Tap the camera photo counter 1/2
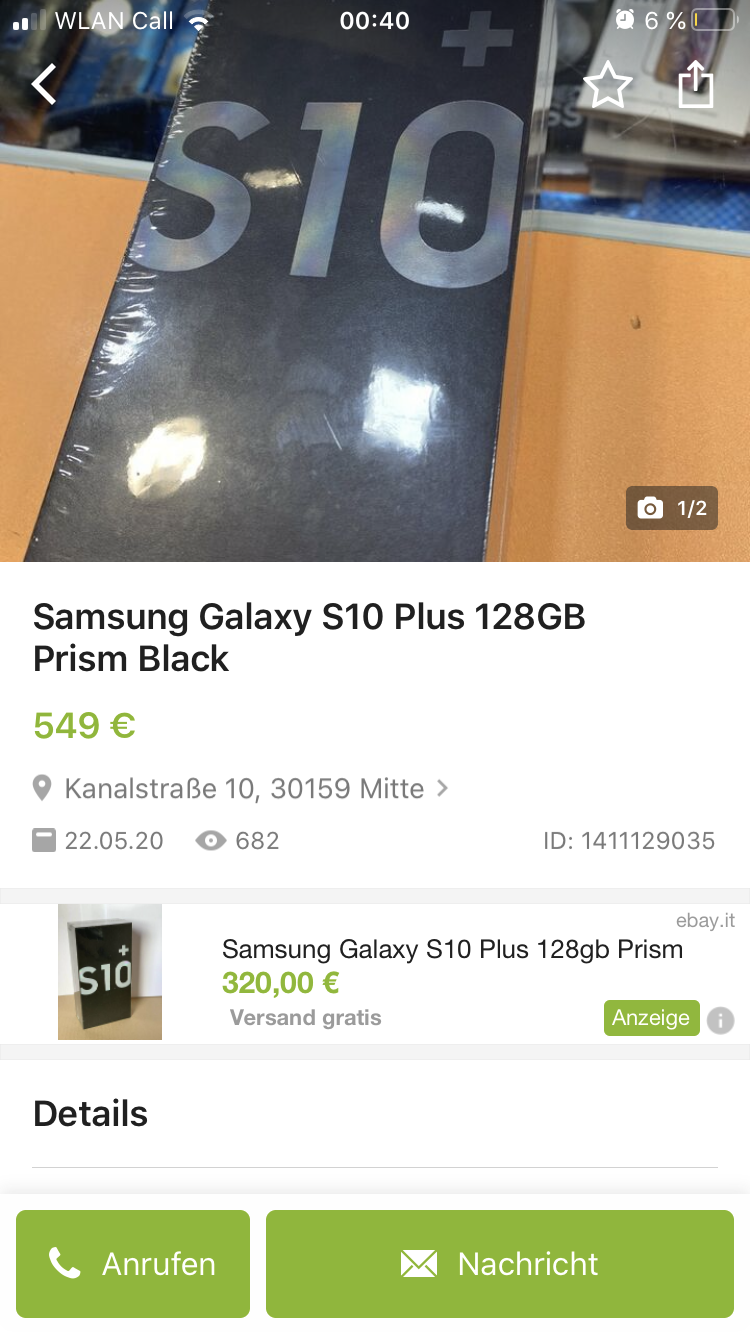 [672, 508]
